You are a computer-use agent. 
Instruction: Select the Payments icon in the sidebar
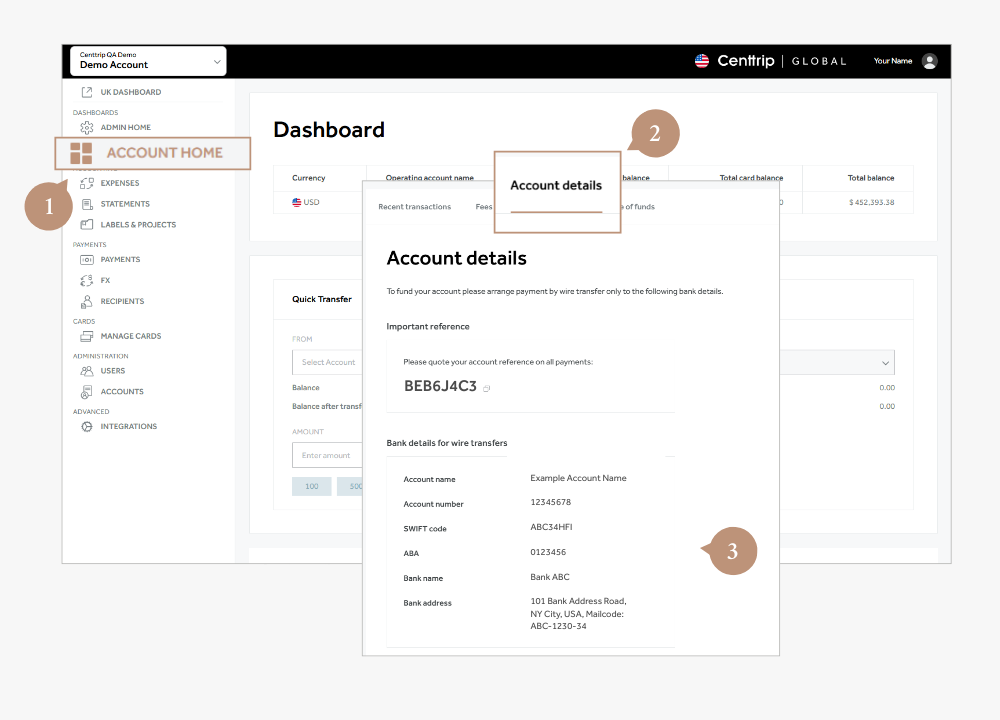click(x=88, y=260)
